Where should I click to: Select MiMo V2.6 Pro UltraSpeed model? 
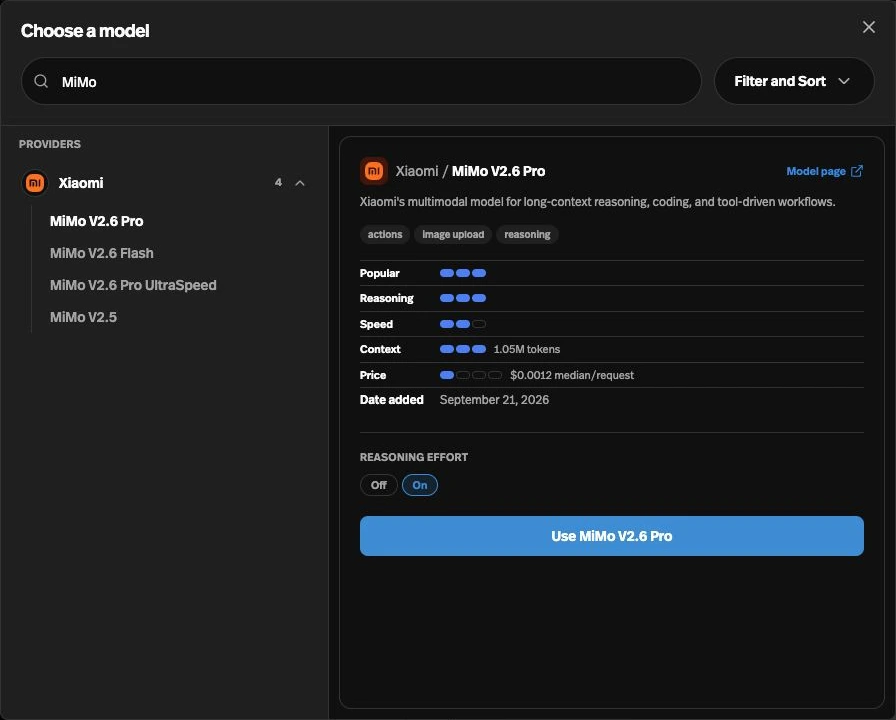[x=133, y=285]
